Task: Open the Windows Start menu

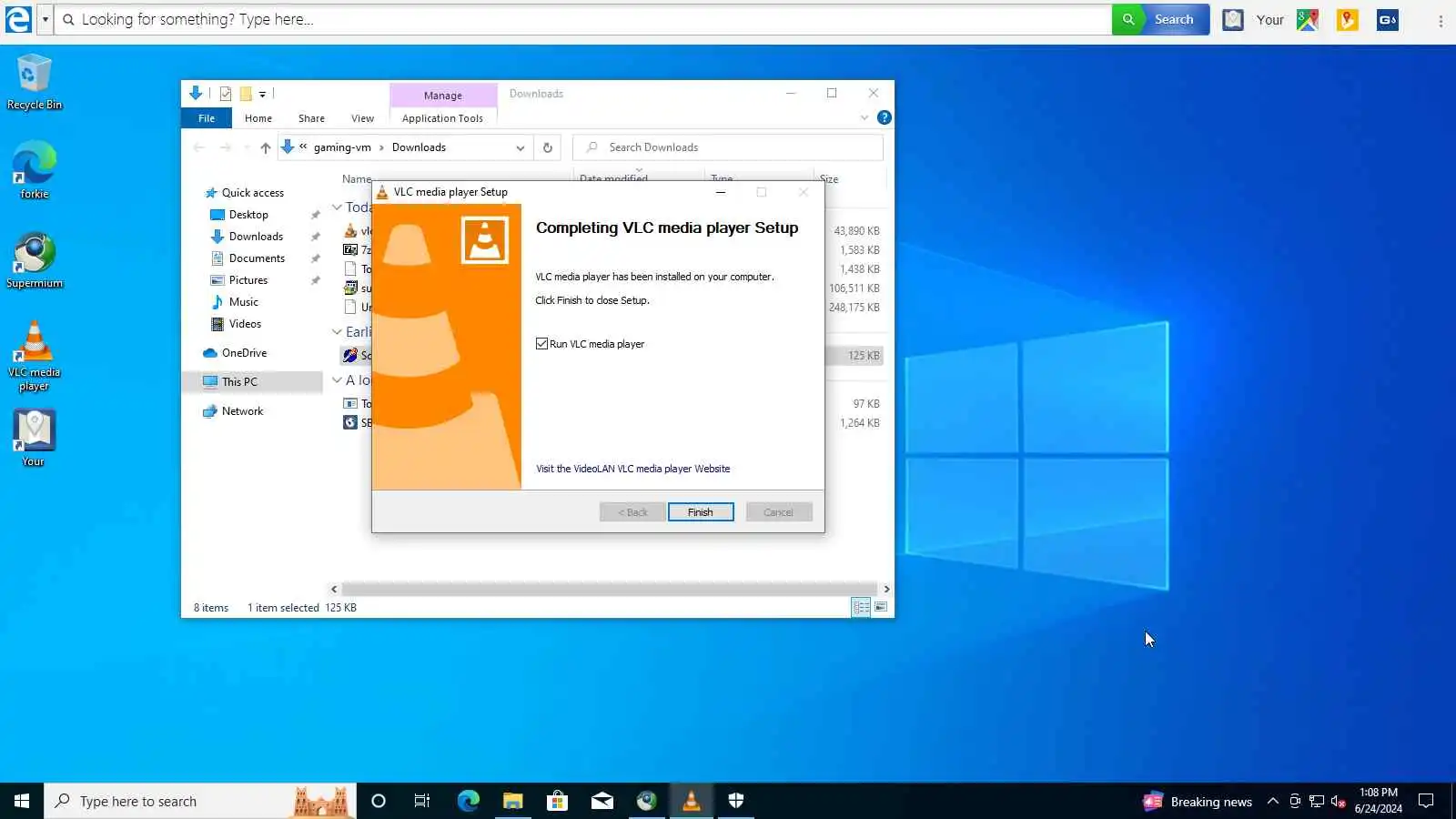Action: (x=22, y=801)
